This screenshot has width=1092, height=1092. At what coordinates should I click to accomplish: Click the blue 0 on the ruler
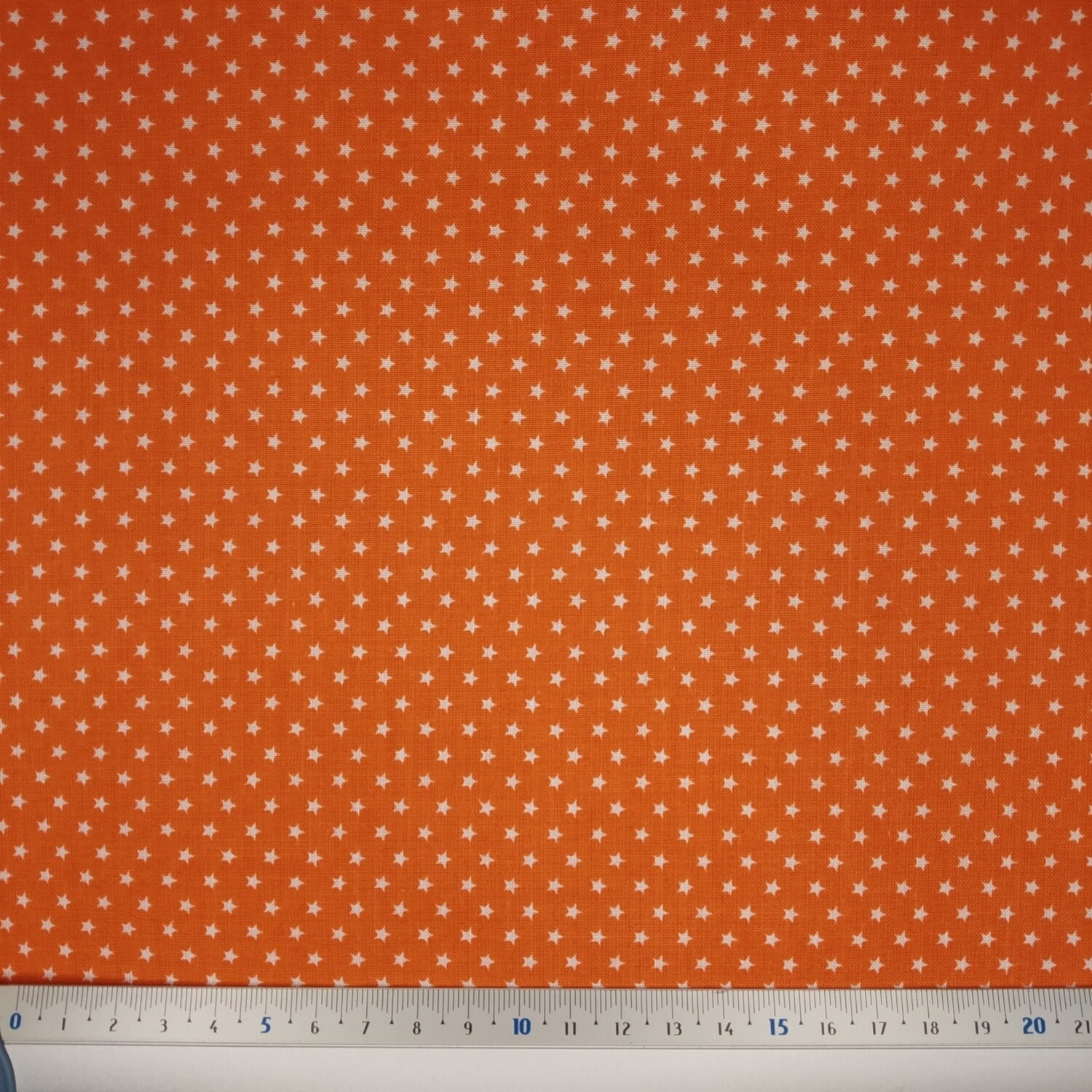[16, 1022]
